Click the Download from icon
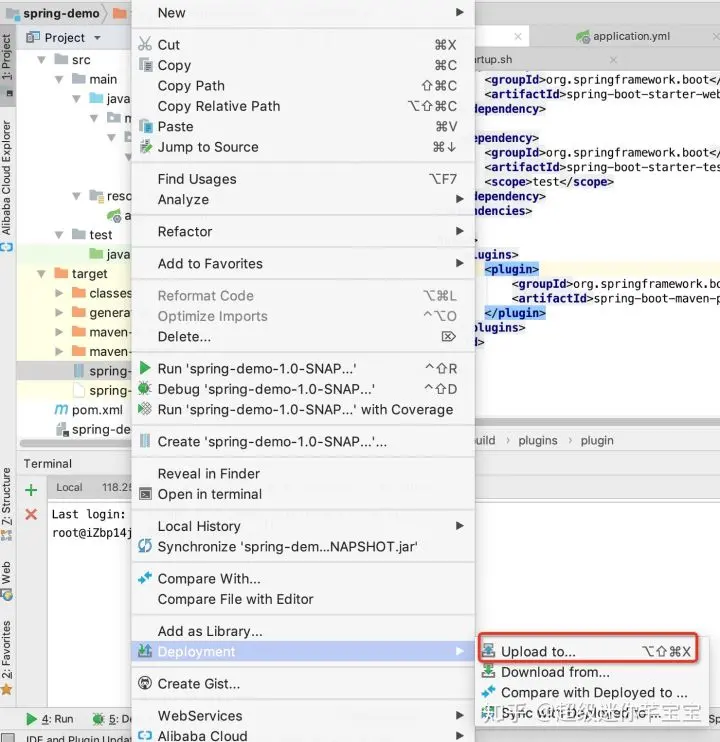This screenshot has height=742, width=720. click(x=488, y=671)
